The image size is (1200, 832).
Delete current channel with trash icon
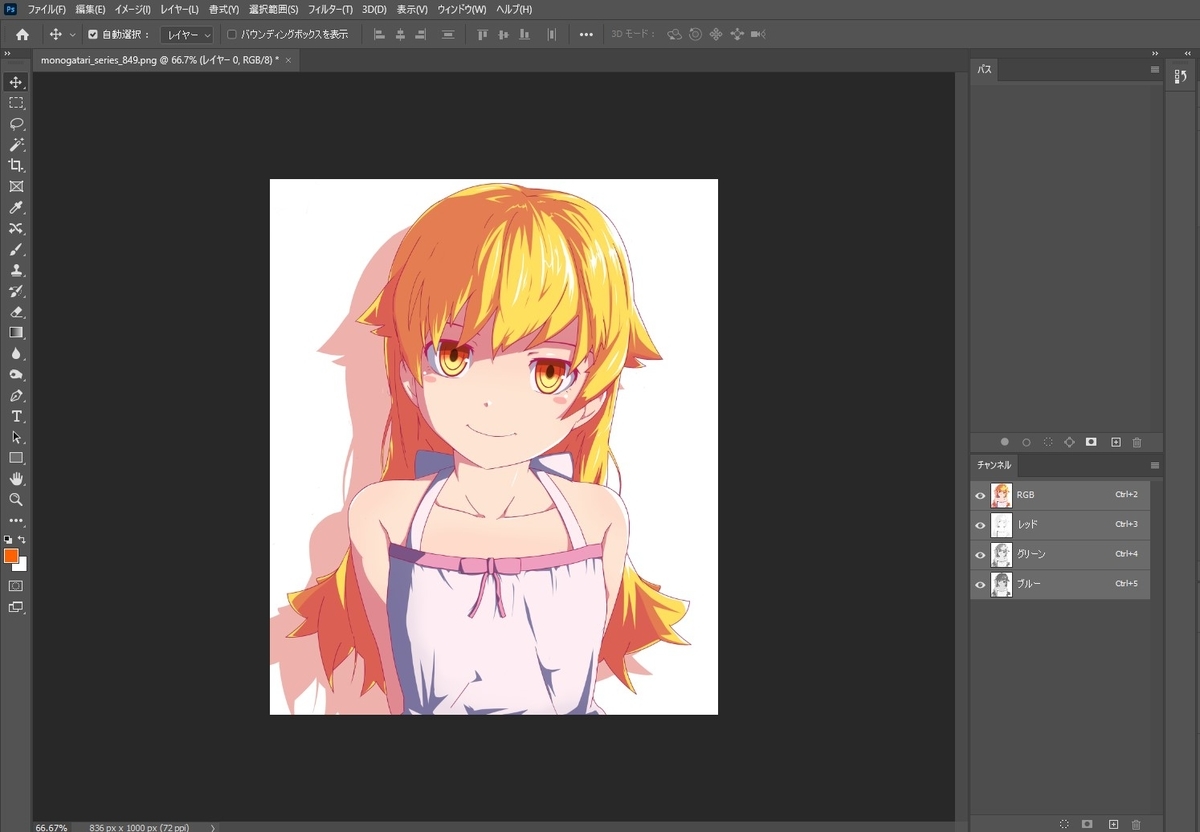pyautogui.click(x=1136, y=824)
